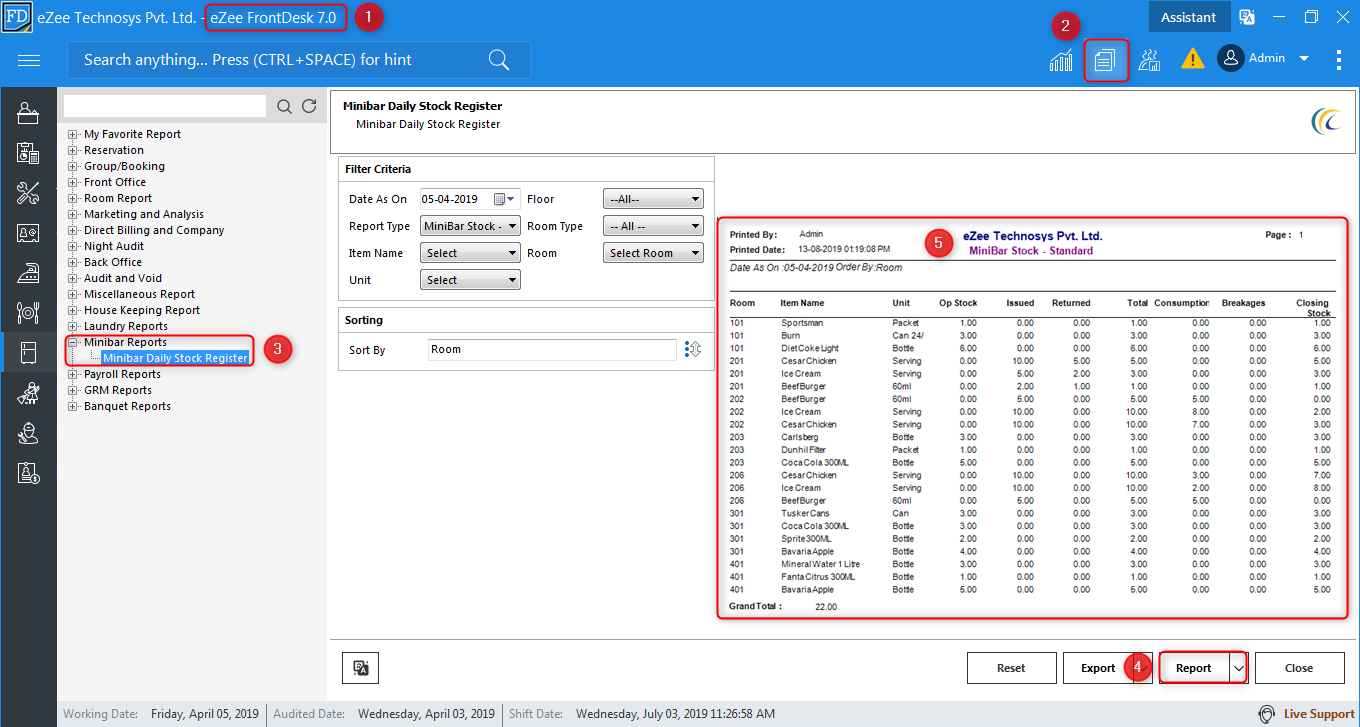Click the Report button
This screenshot has width=1360, height=727.
pyautogui.click(x=1194, y=668)
